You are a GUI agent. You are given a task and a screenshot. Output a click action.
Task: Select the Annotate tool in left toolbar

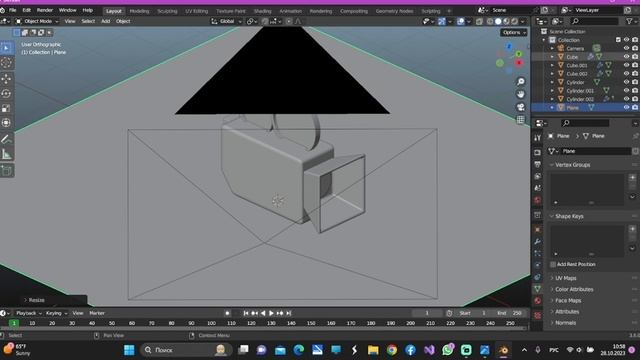coord(7,140)
